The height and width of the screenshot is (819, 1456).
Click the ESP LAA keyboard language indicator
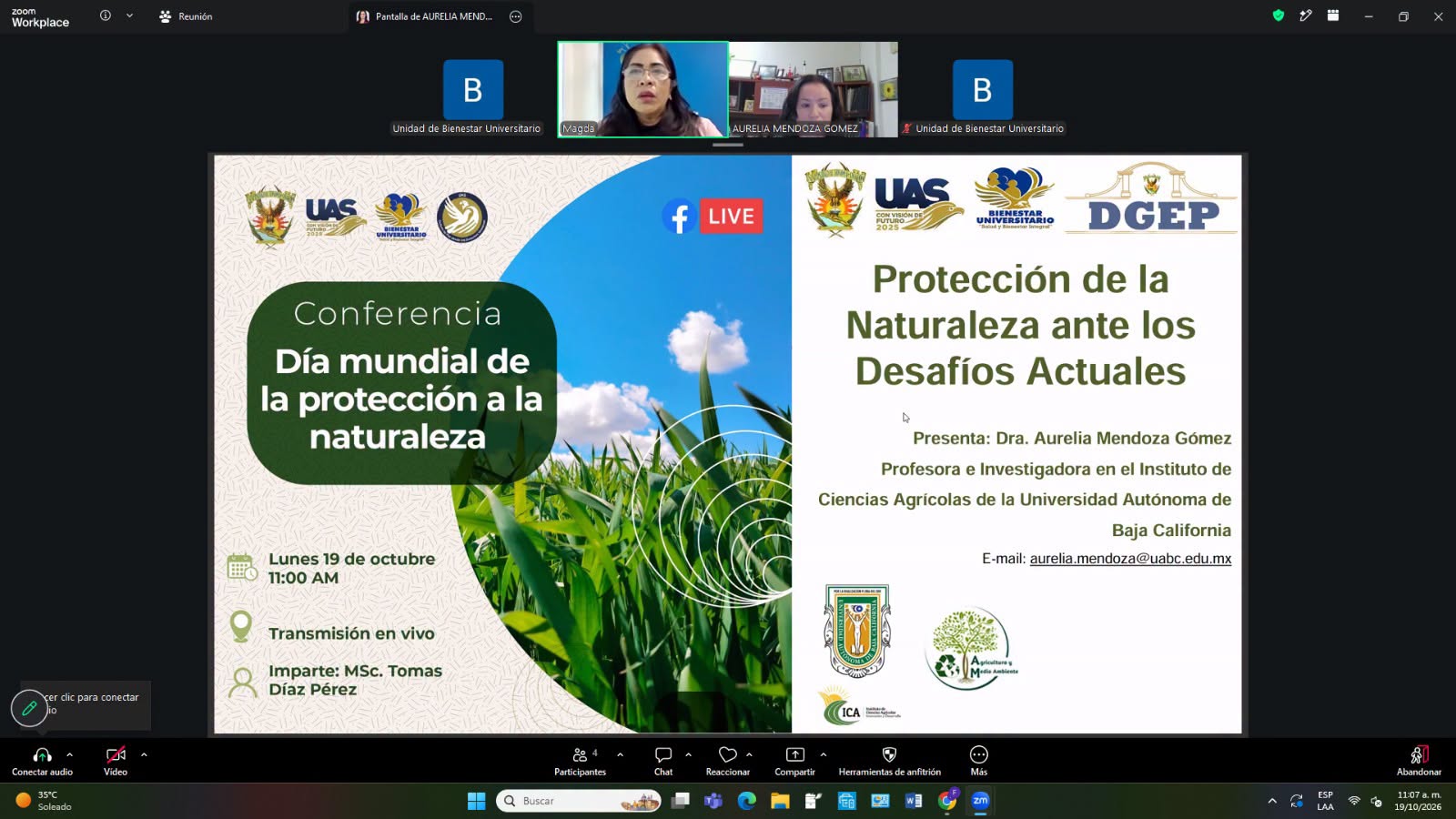[1325, 801]
